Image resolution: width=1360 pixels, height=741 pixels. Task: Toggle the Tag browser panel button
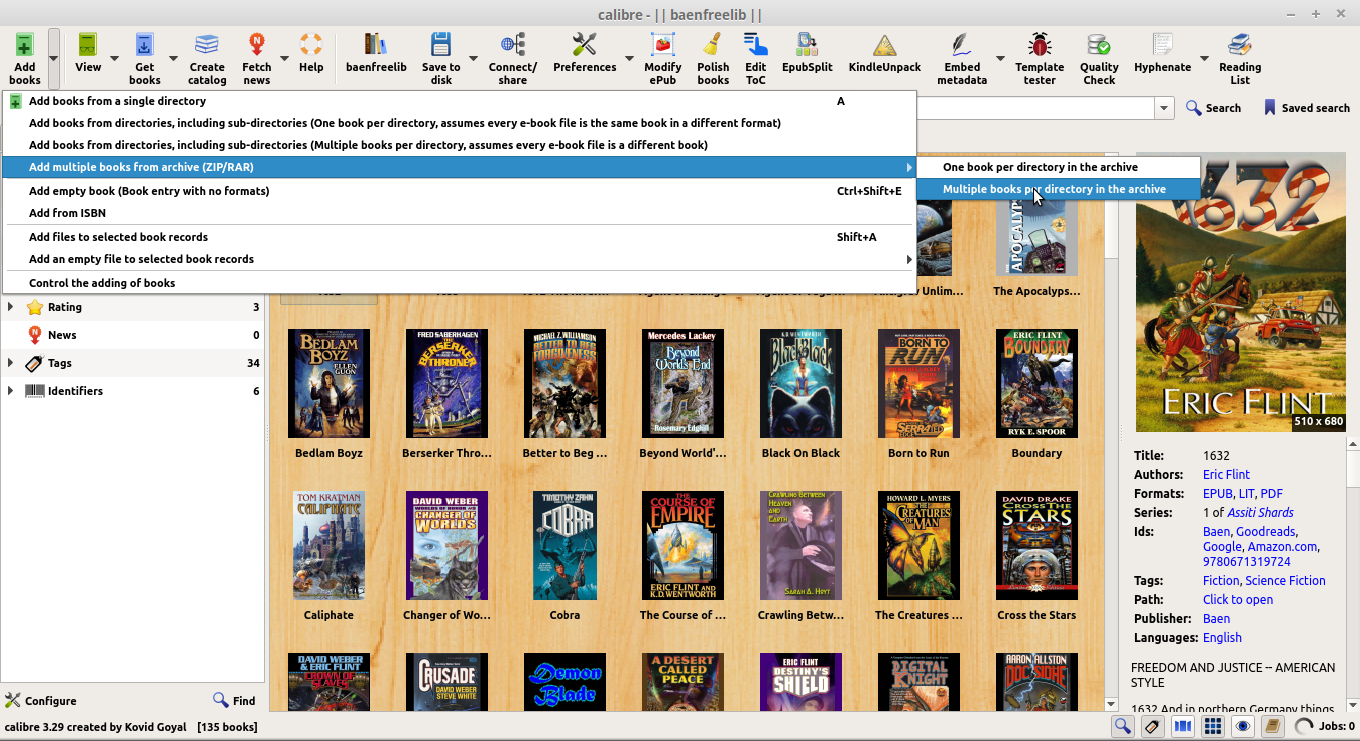coord(1153,727)
